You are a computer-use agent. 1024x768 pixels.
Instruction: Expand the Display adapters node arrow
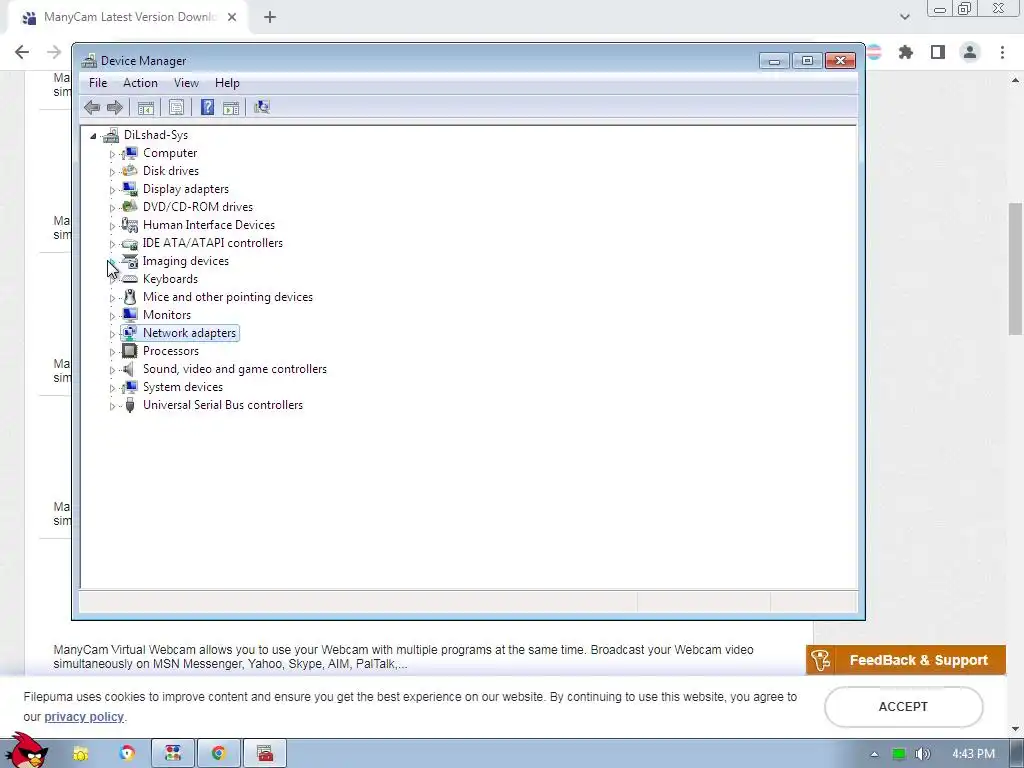click(x=112, y=190)
